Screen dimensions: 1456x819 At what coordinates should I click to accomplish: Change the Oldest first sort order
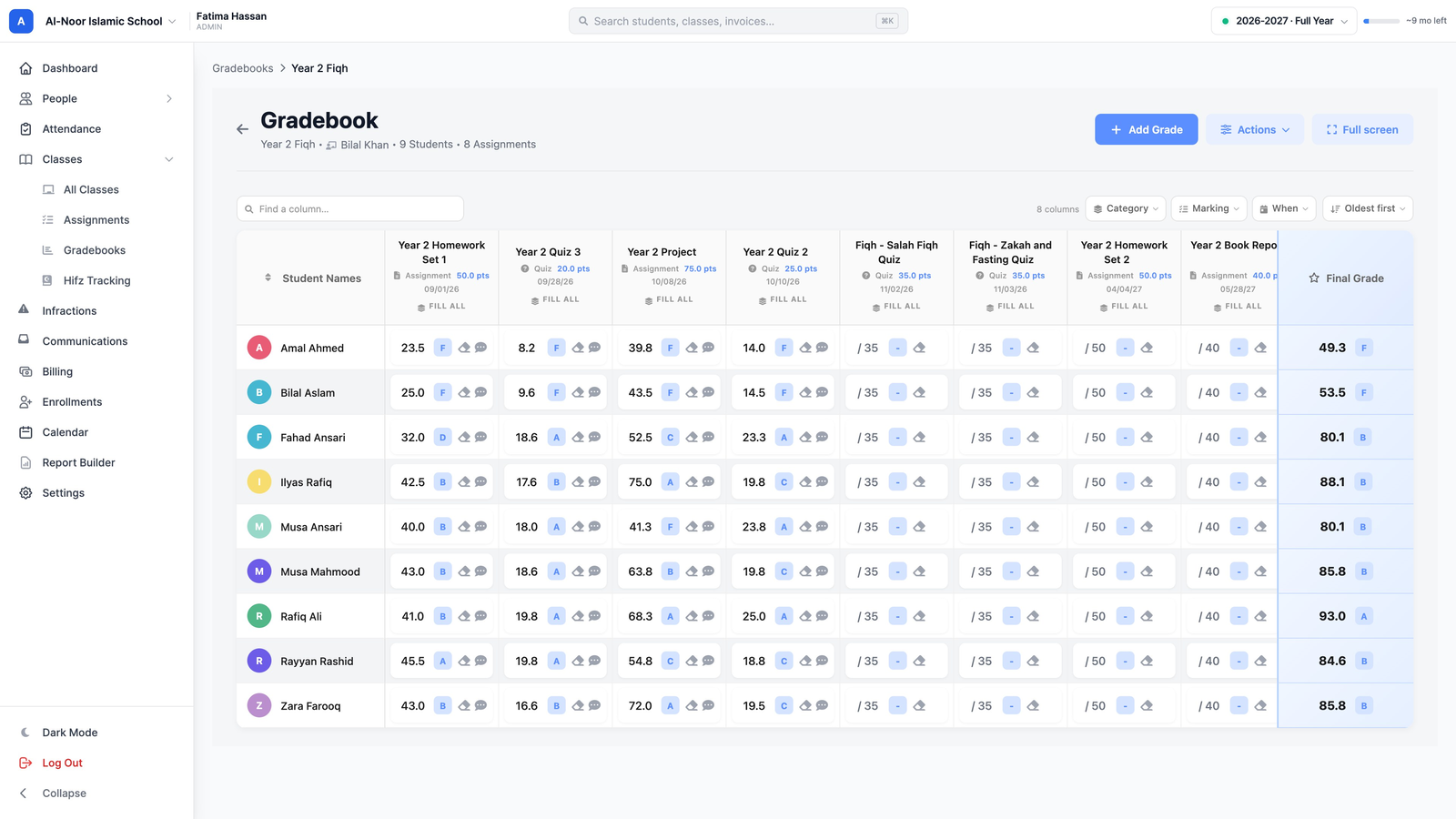click(1368, 208)
